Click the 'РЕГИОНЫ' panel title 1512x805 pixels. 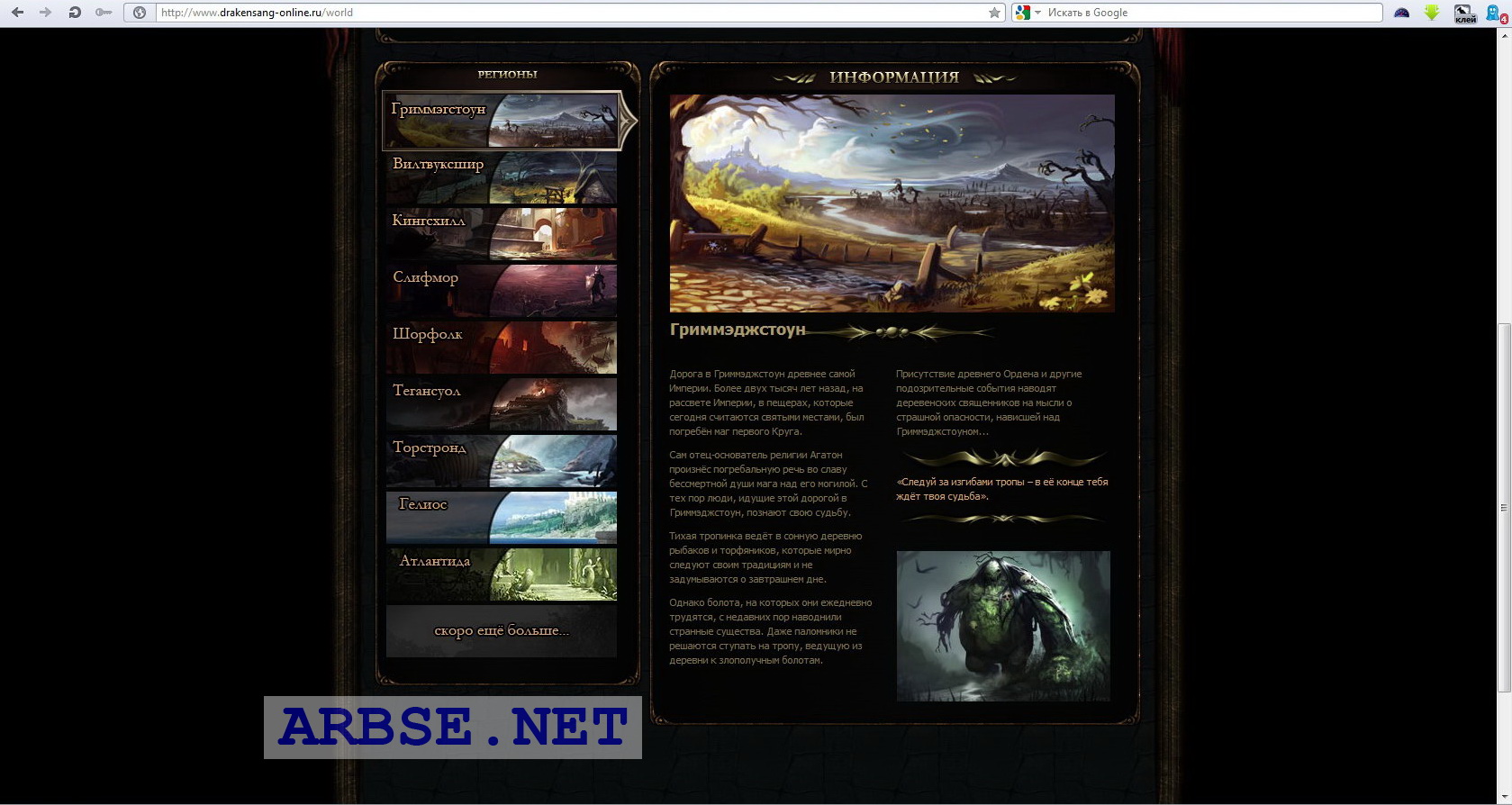click(507, 75)
